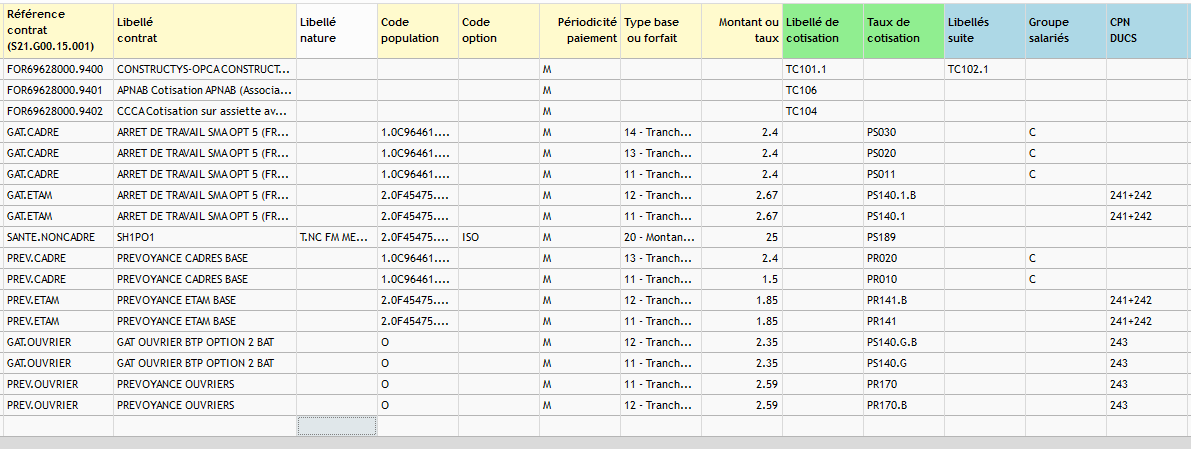Focus the empty Libellé nature cell in bottom row

pos(336,426)
